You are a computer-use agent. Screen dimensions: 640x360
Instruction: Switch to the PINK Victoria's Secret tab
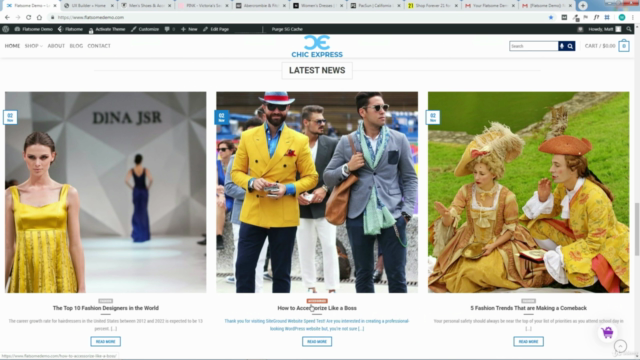click(203, 6)
